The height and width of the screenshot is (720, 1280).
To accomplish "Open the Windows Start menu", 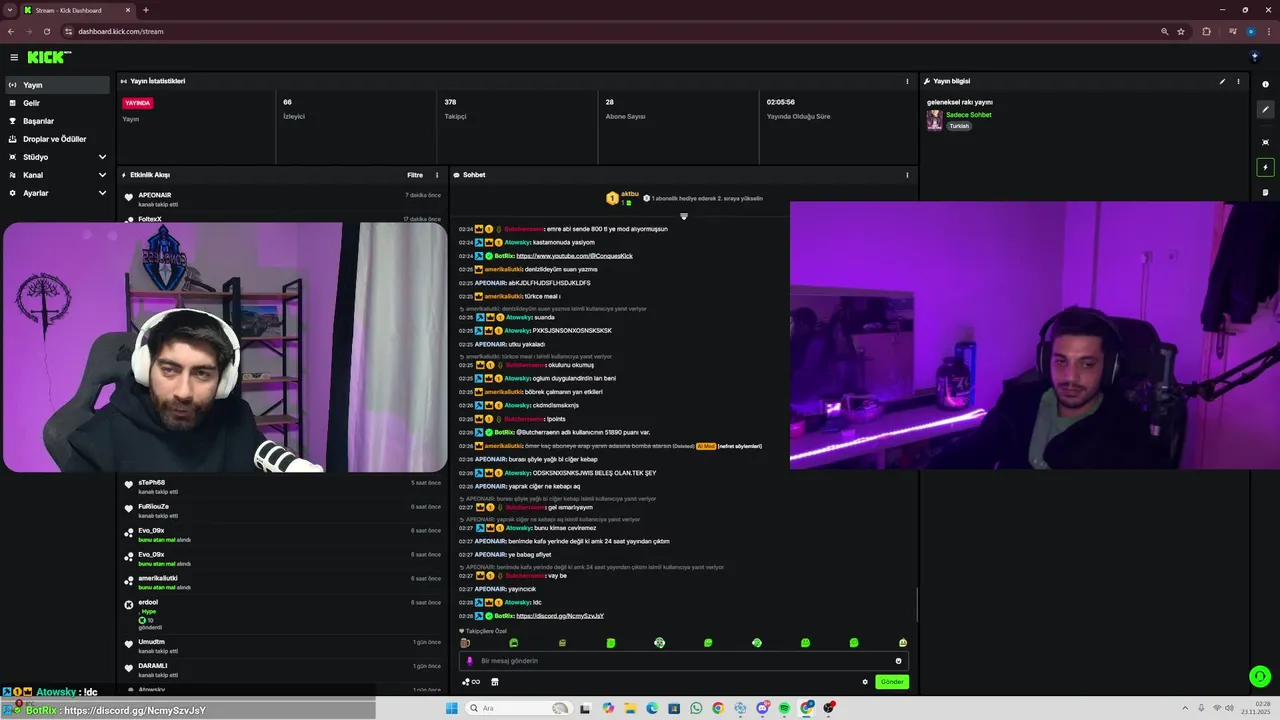I will (x=451, y=708).
